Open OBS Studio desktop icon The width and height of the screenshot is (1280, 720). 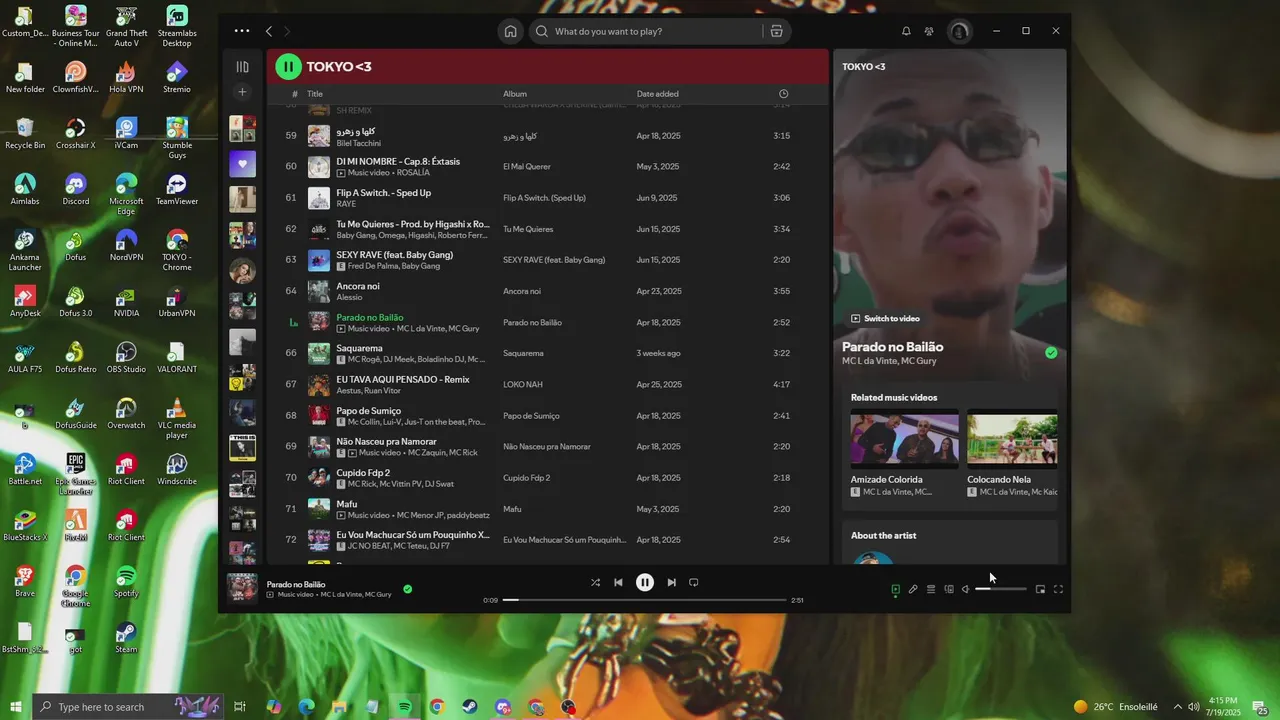[126, 356]
